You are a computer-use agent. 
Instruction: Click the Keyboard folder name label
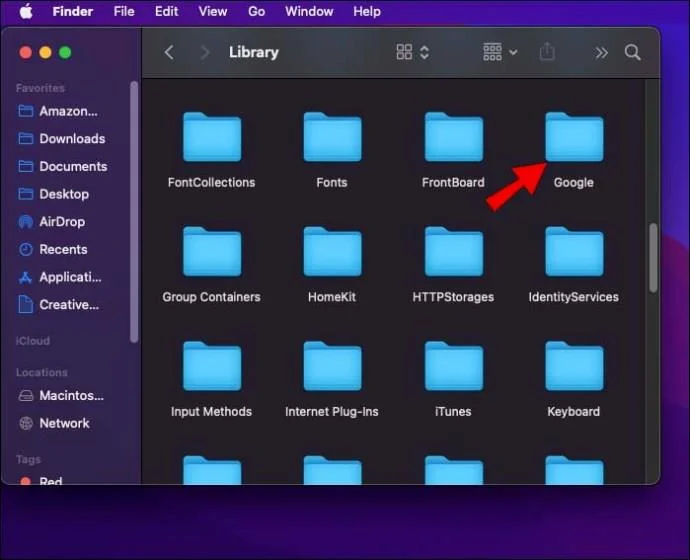(x=573, y=412)
